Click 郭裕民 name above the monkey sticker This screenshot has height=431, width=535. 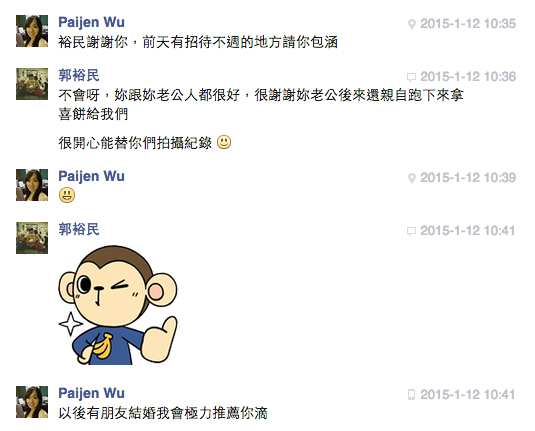click(79, 229)
